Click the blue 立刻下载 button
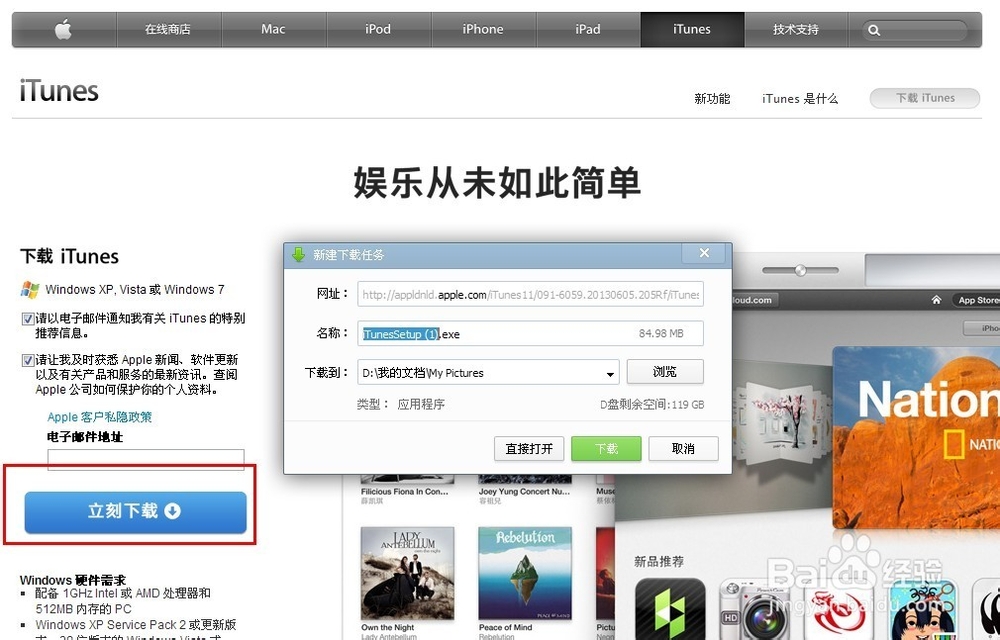The image size is (1000, 640). tap(135, 512)
